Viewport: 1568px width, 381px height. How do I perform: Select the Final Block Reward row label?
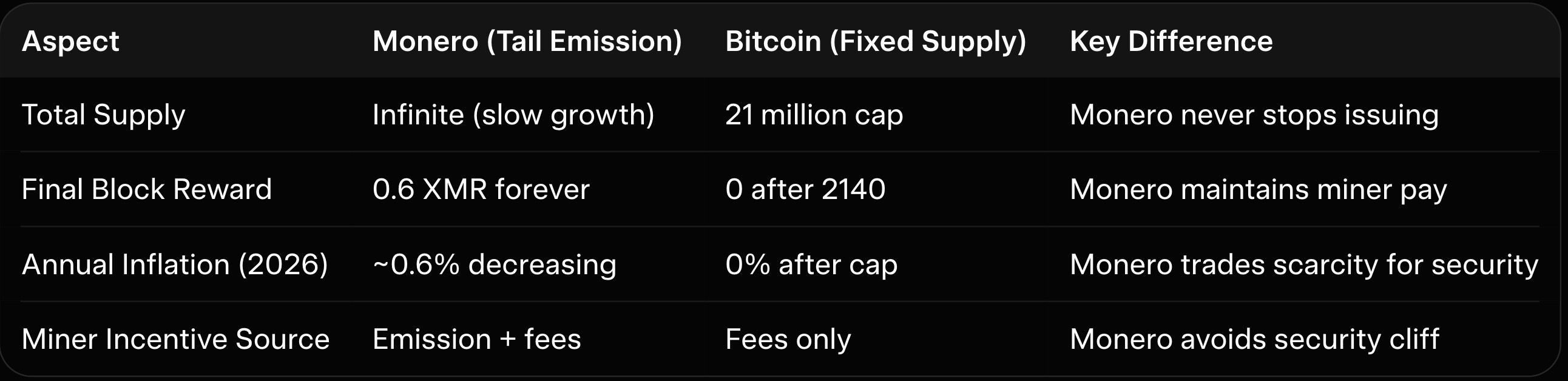tap(147, 189)
